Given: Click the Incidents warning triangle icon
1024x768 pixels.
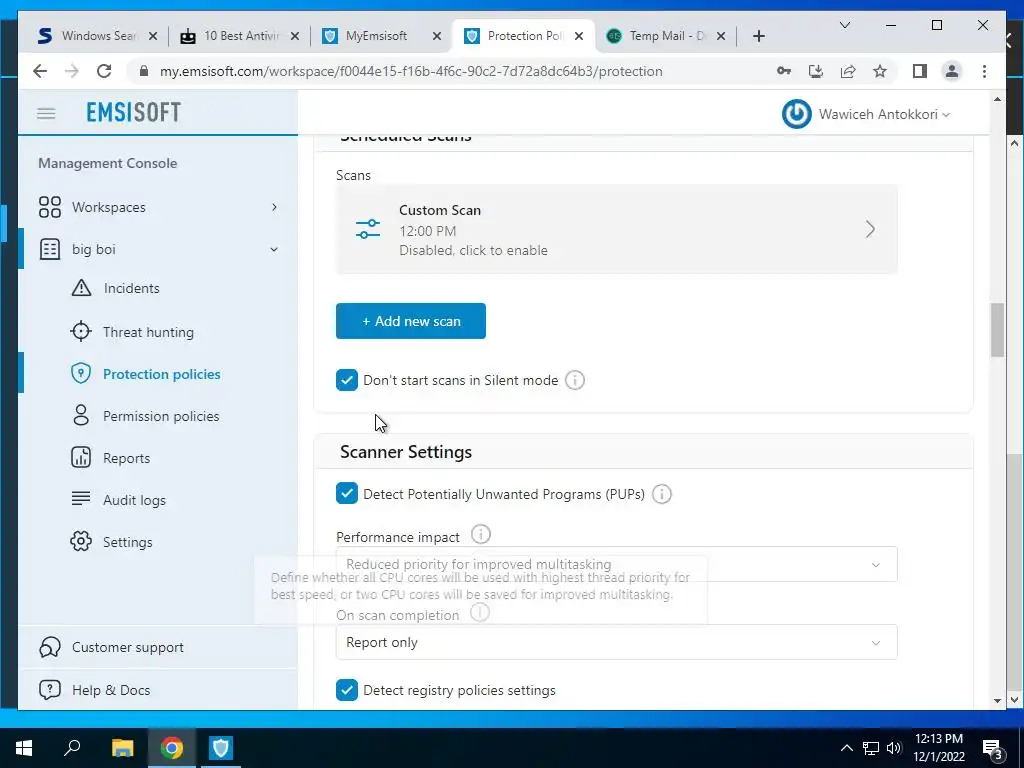Looking at the screenshot, I should 81,288.
